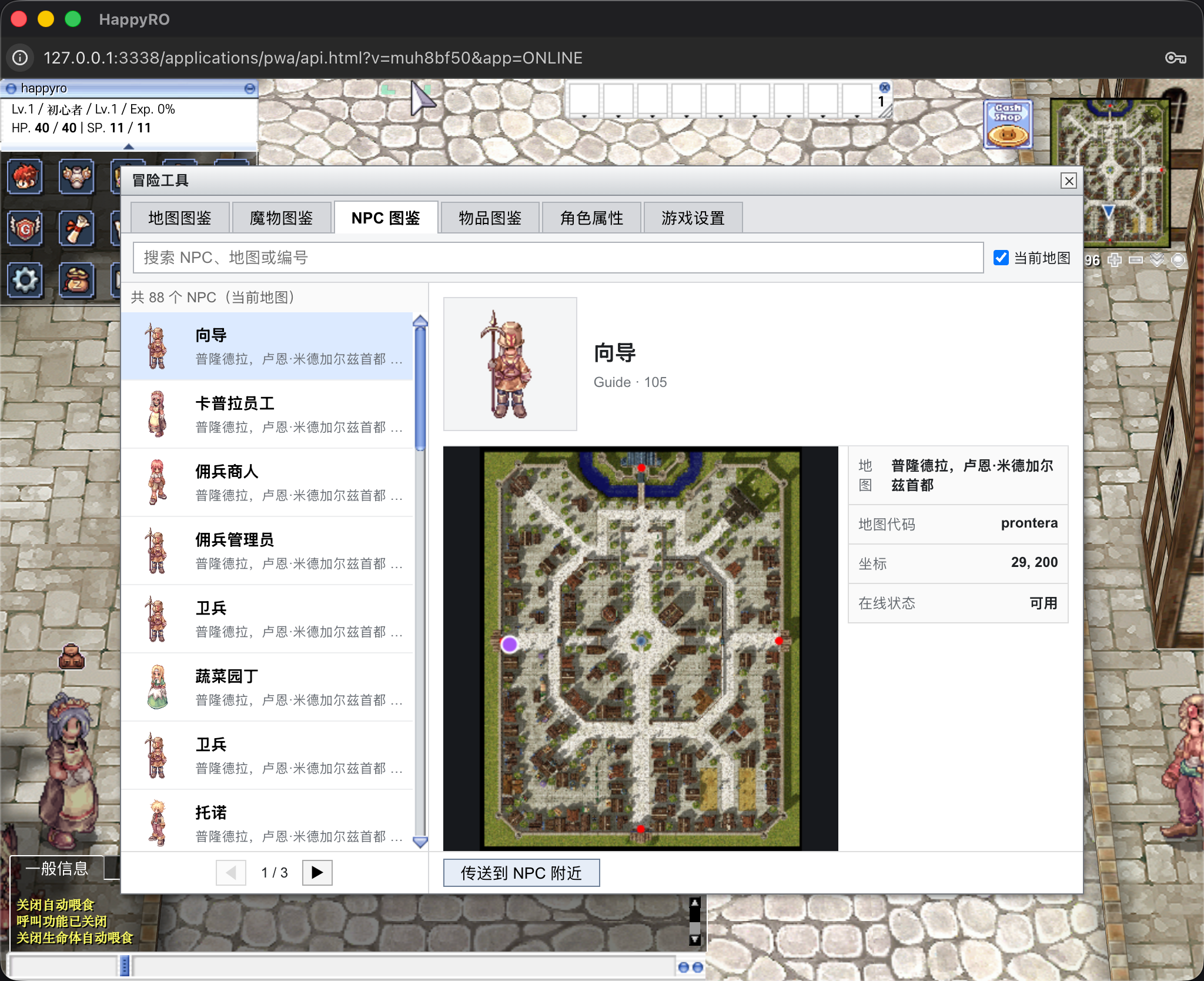Click the purple NPC marker on the map preview
The height and width of the screenshot is (981, 1204).
tap(510, 645)
